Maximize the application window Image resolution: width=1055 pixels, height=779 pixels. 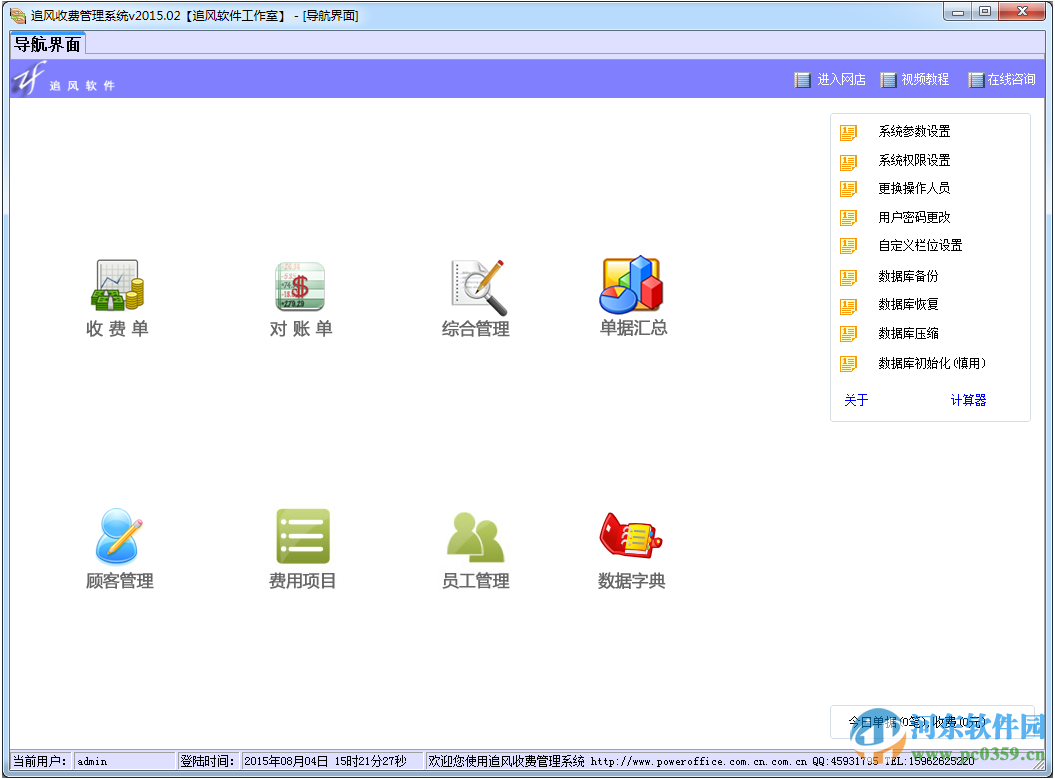pos(985,11)
